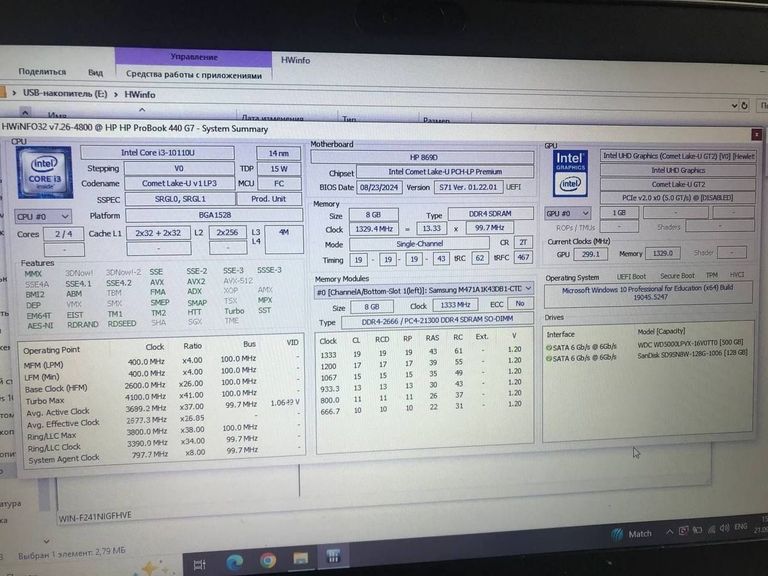Sort by the Дата изменения column
This screenshot has width=768, height=576.
pos(272,118)
